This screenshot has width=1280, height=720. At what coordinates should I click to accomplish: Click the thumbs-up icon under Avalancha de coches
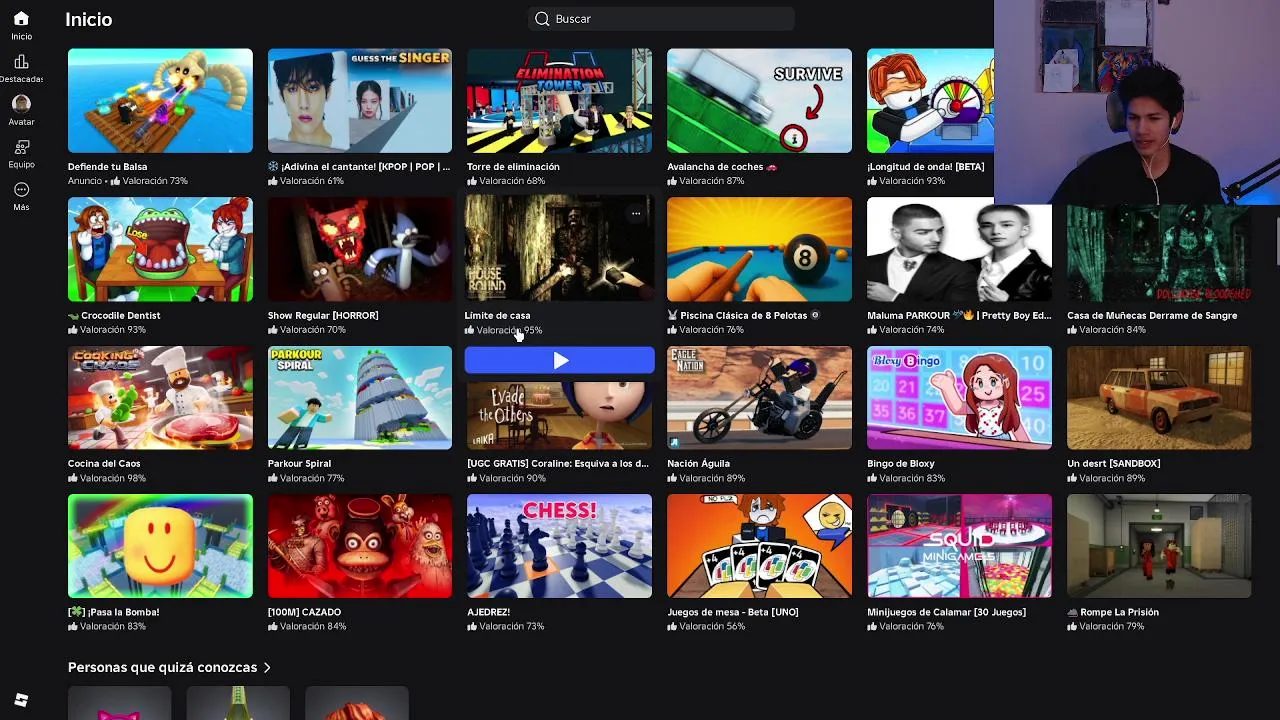point(672,181)
